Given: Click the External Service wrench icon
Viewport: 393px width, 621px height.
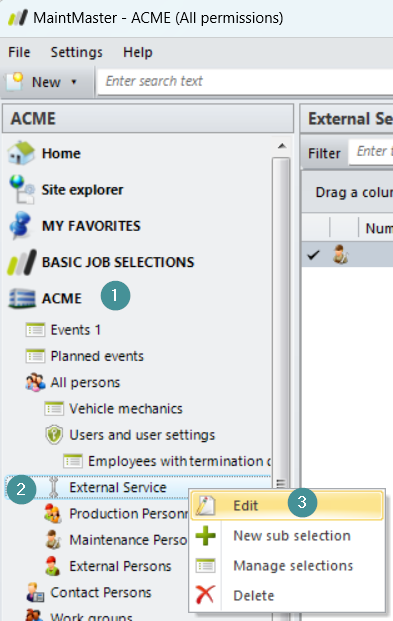Looking at the screenshot, I should [54, 487].
